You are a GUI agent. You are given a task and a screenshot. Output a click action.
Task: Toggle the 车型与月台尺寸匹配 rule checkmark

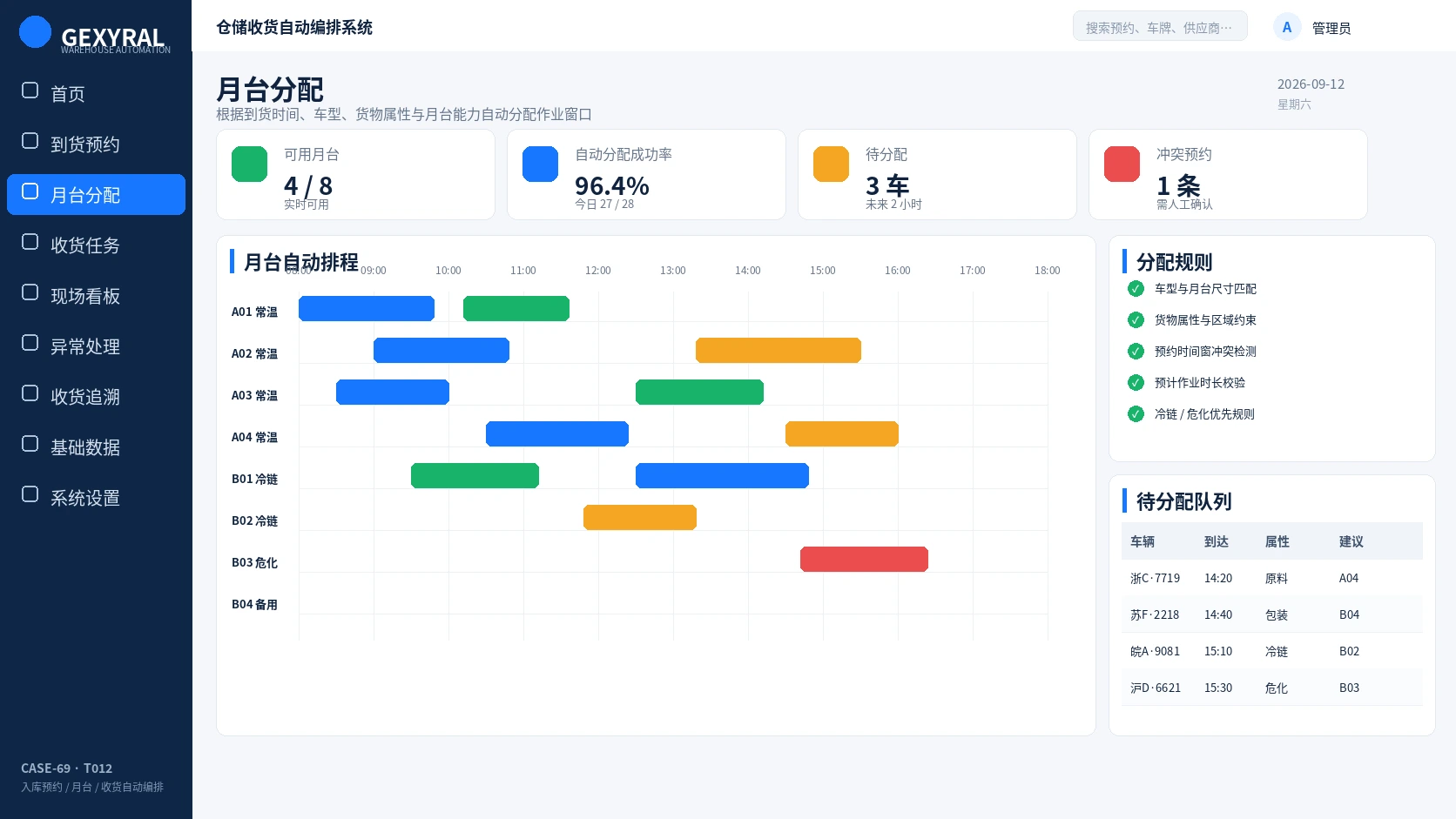[x=1136, y=289]
